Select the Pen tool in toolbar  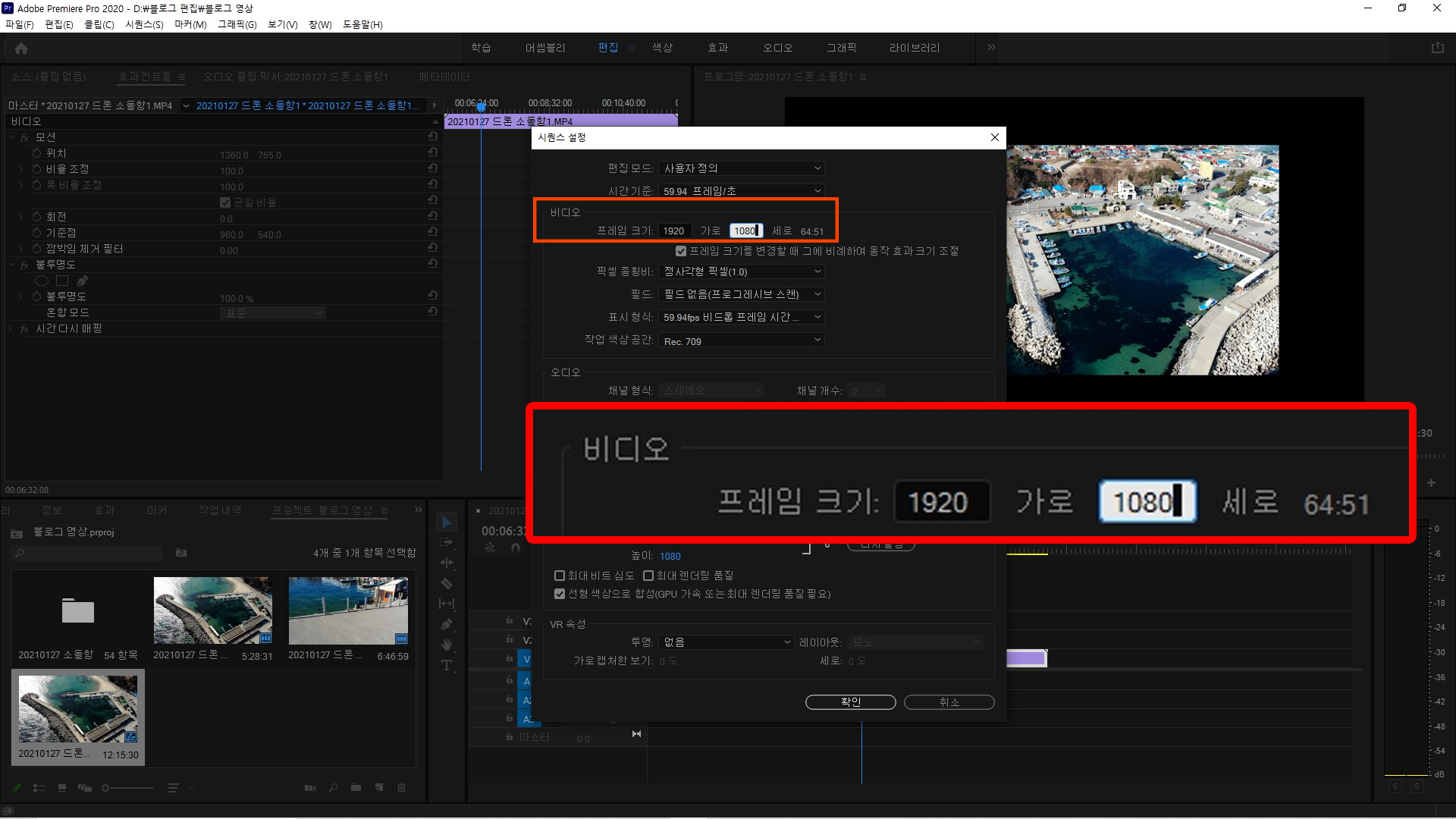click(447, 625)
